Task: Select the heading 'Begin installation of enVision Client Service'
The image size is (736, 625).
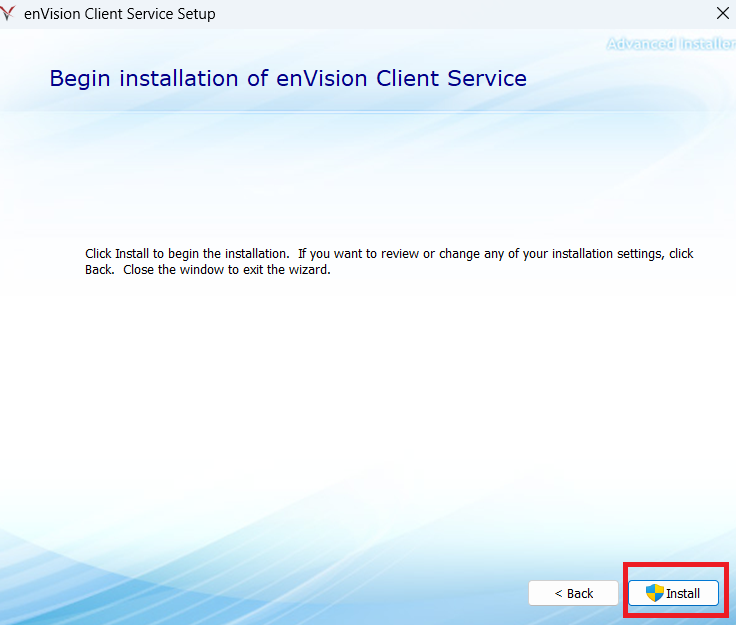Action: (288, 78)
